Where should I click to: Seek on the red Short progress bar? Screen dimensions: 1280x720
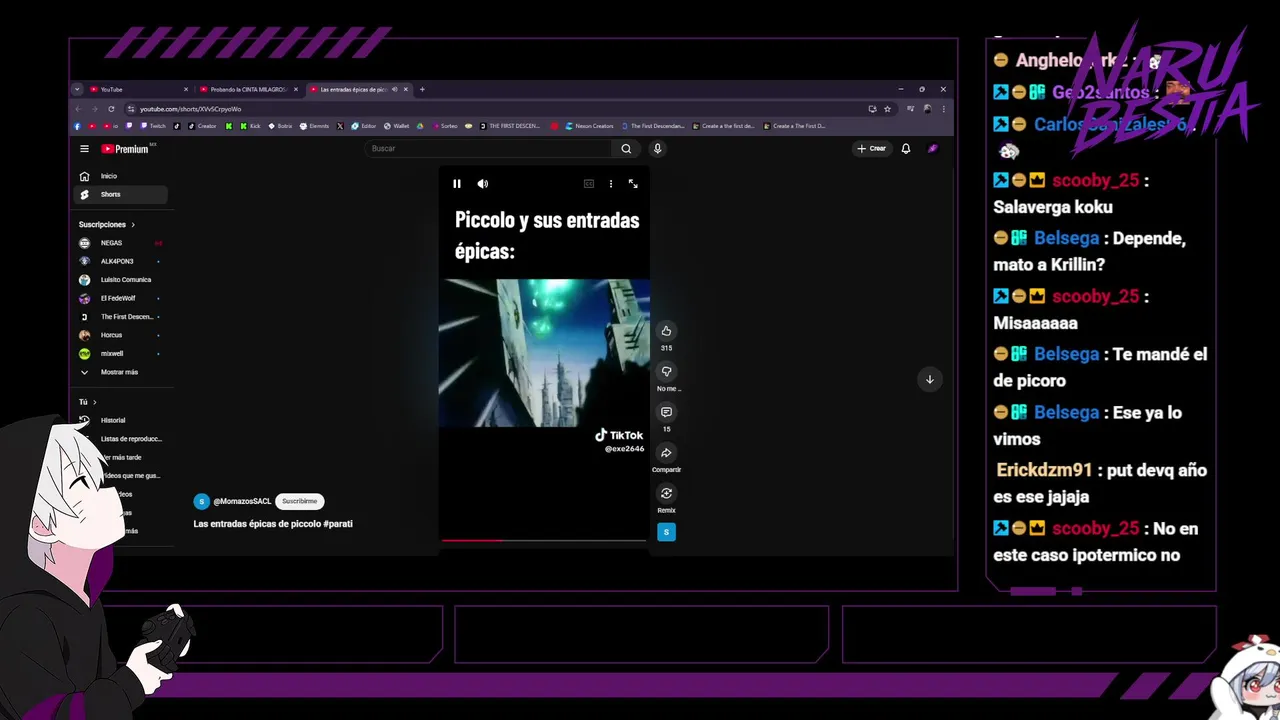544,540
